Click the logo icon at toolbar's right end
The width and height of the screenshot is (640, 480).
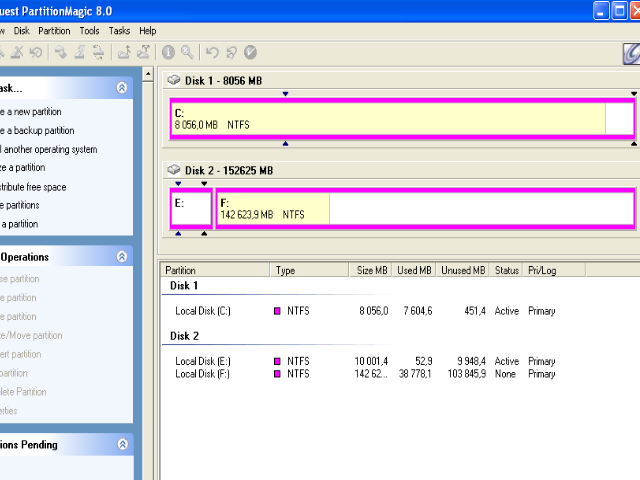point(631,53)
